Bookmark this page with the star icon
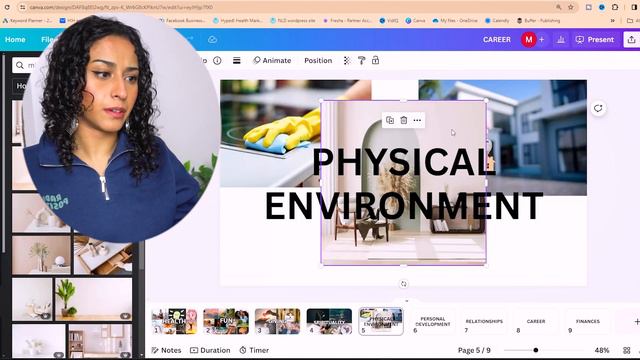Screen dimensions: 640x360 click(x=571, y=7)
